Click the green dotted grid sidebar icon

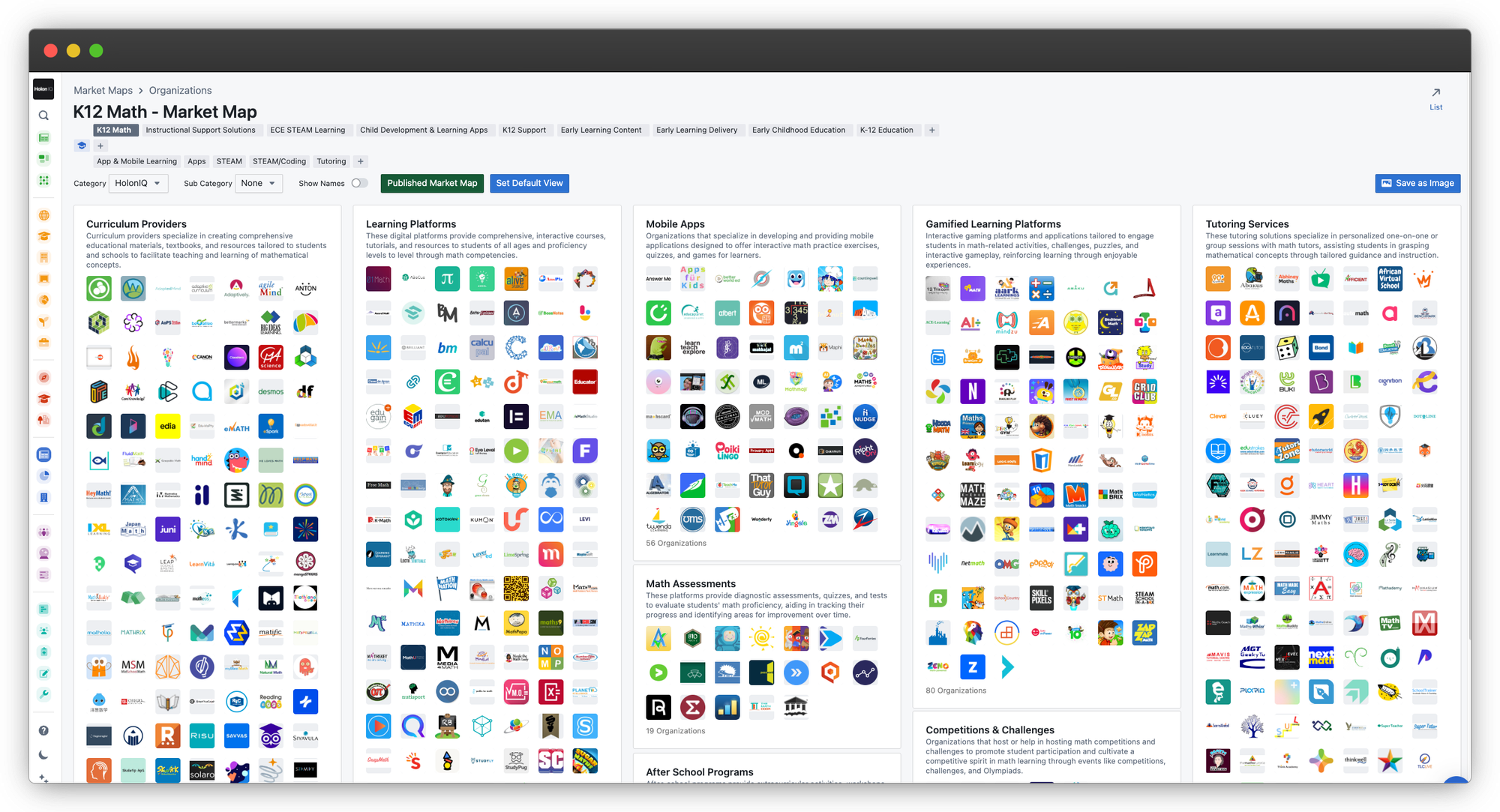[x=43, y=181]
